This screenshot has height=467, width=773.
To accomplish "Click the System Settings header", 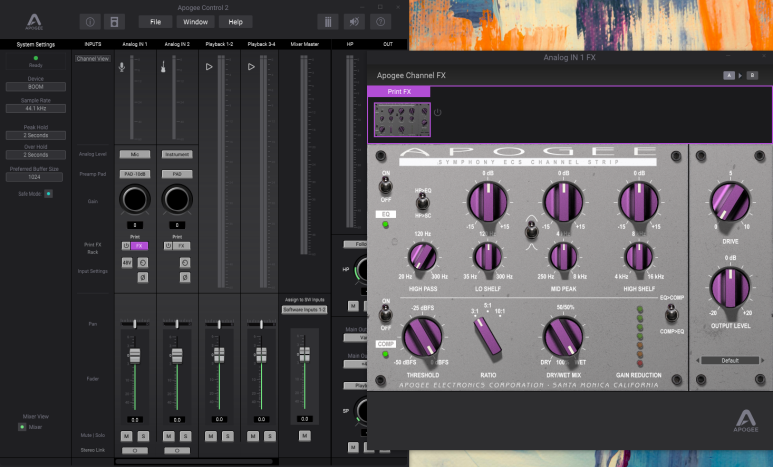I will point(35,44).
